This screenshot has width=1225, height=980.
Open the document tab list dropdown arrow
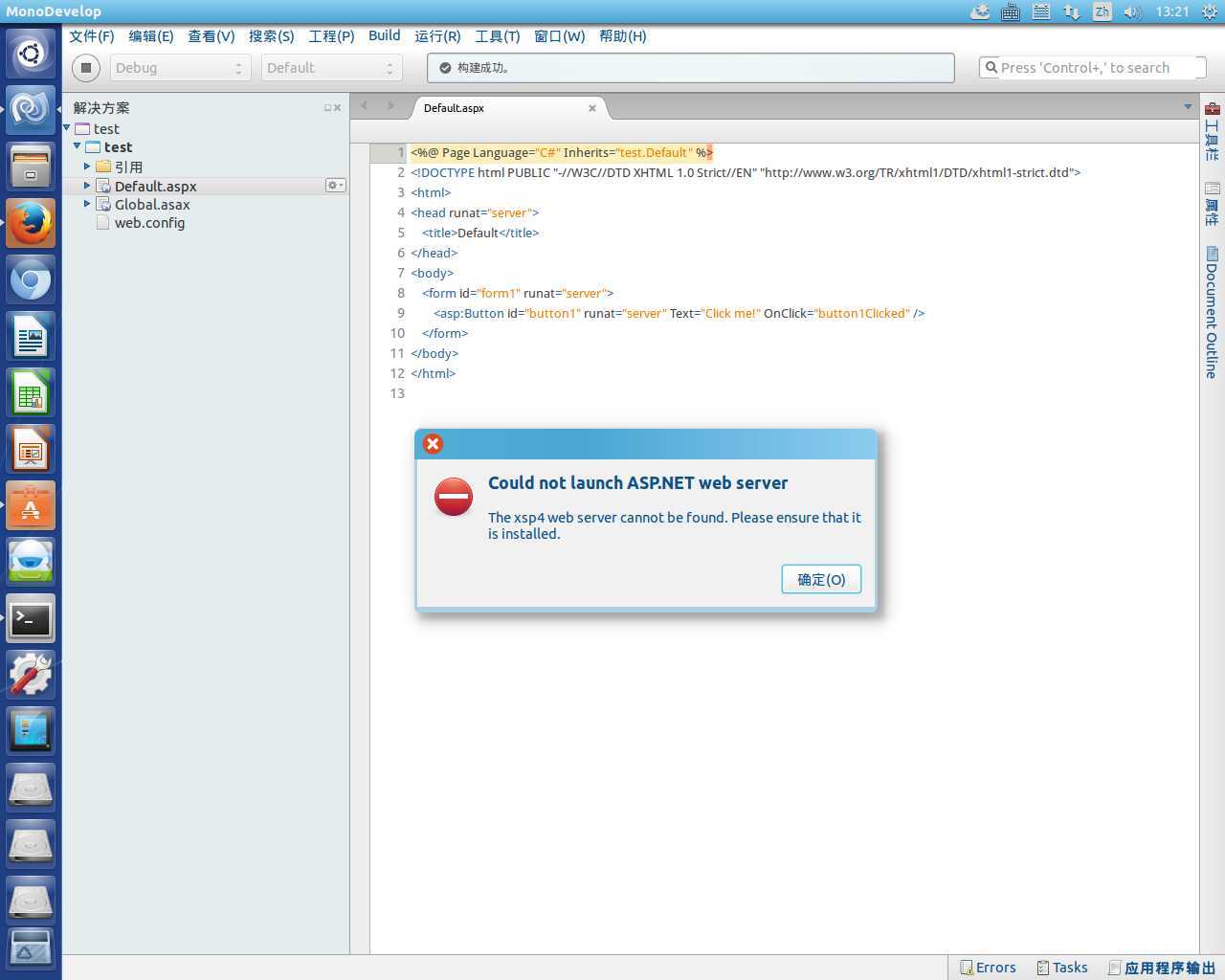click(1188, 107)
